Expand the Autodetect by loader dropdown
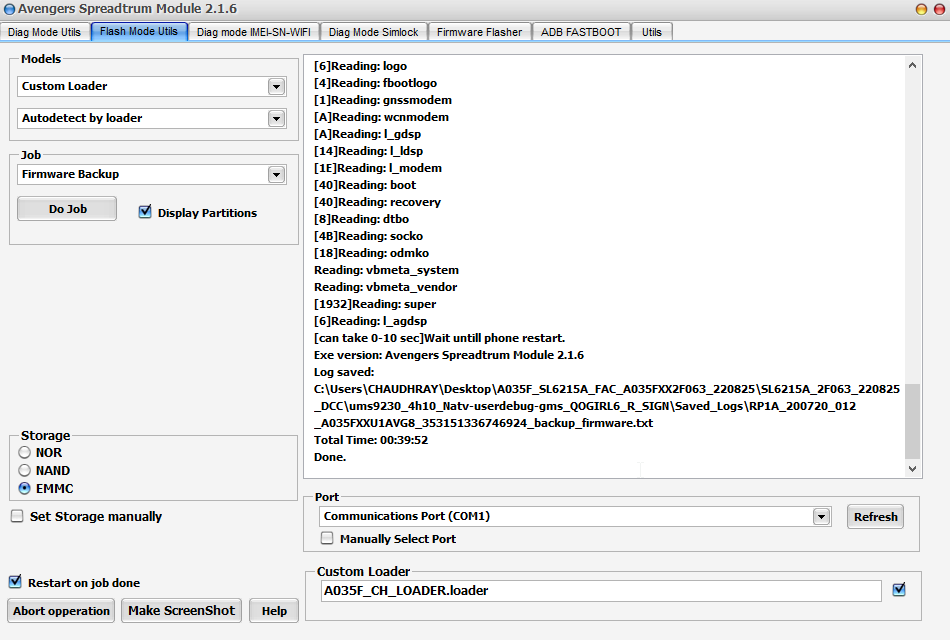Screen dimensions: 950x640 coord(276,119)
